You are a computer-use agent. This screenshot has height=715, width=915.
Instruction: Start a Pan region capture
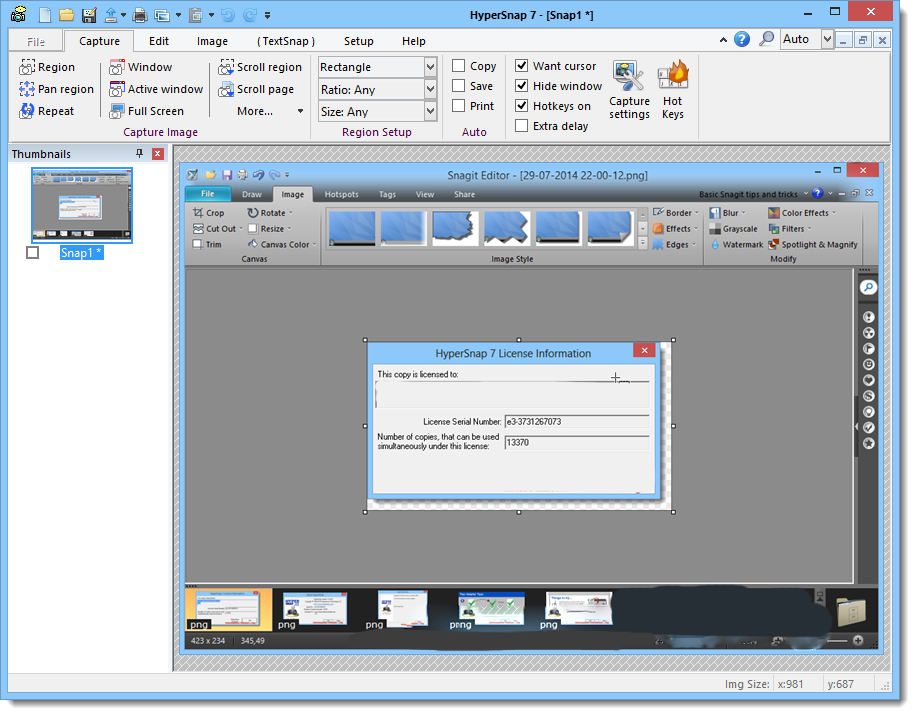[x=56, y=89]
